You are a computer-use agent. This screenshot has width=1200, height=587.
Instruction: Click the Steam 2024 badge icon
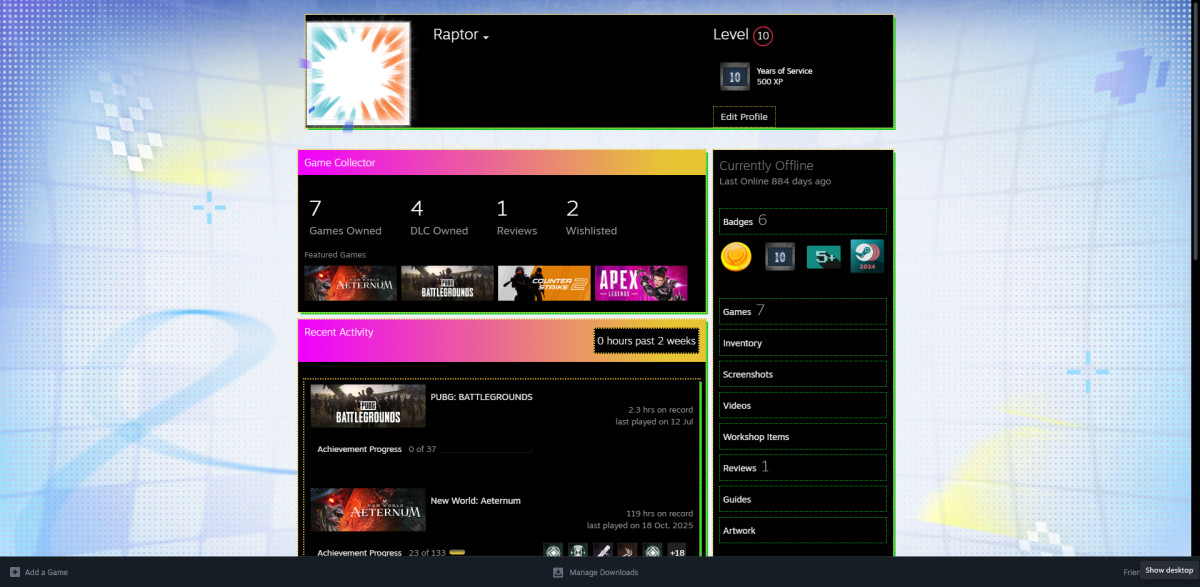867,256
